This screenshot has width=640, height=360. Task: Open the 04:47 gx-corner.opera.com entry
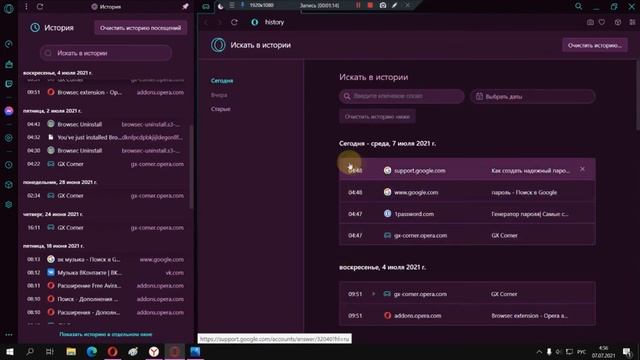coord(467,235)
